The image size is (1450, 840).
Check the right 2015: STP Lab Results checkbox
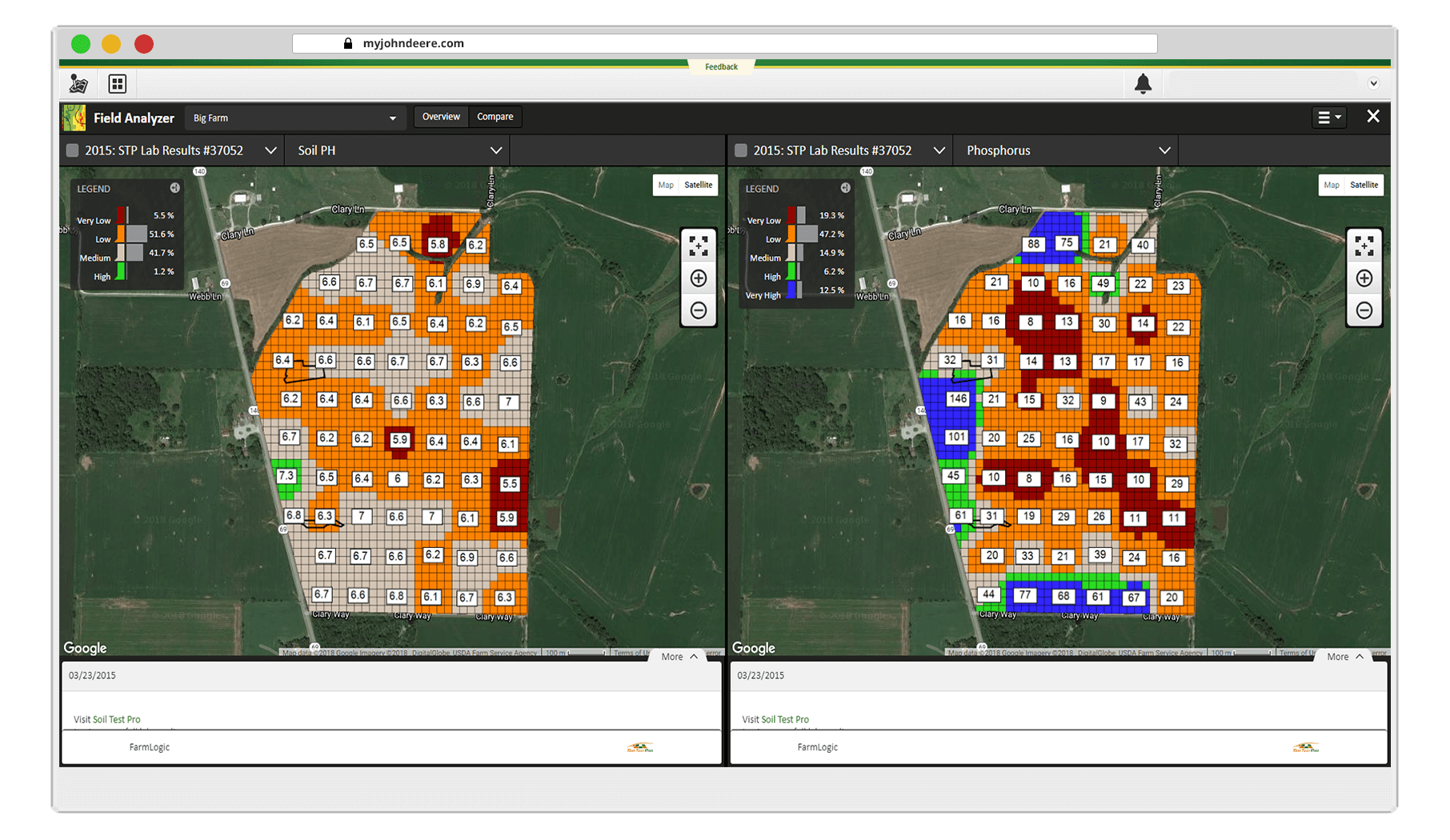pos(739,150)
